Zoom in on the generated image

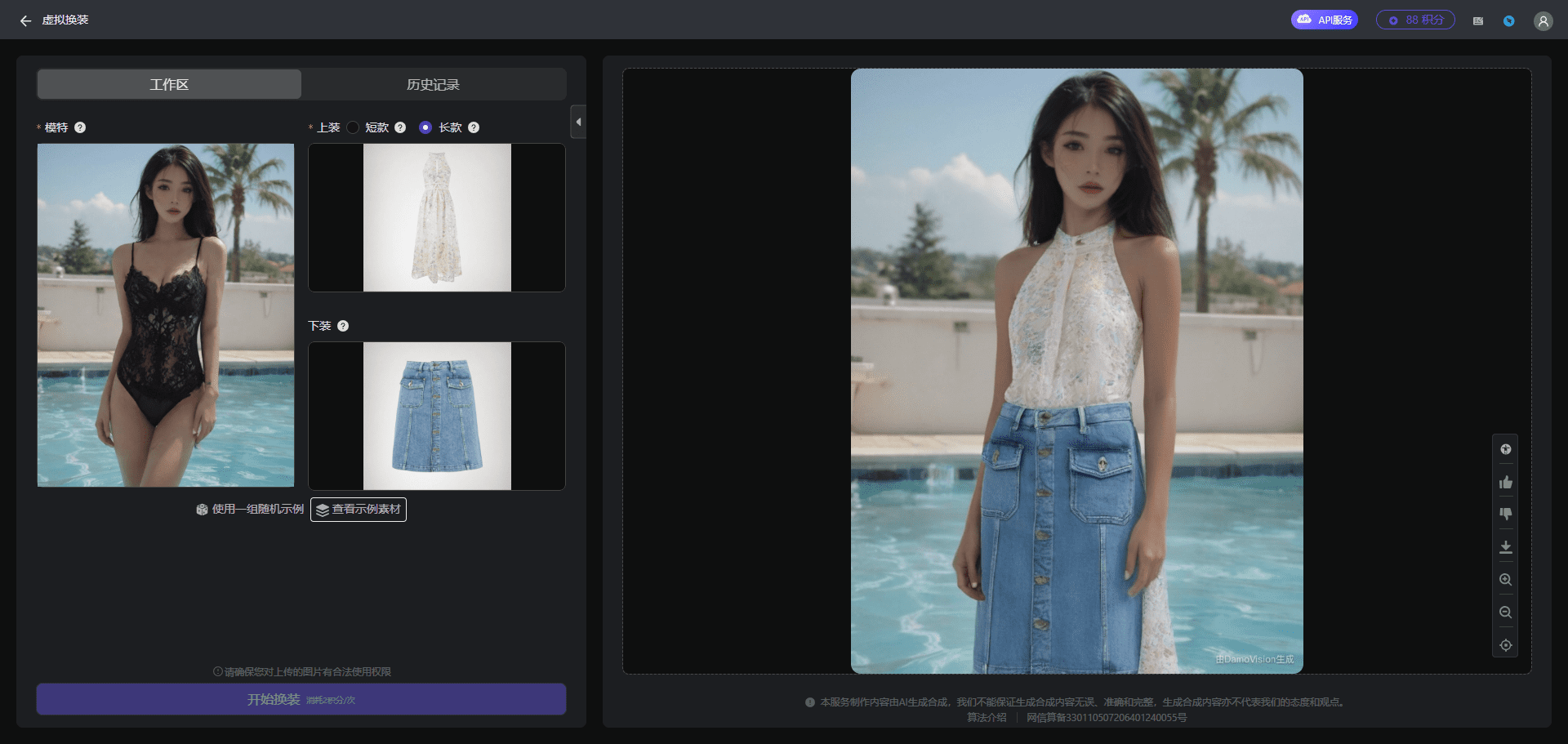tap(1505, 580)
